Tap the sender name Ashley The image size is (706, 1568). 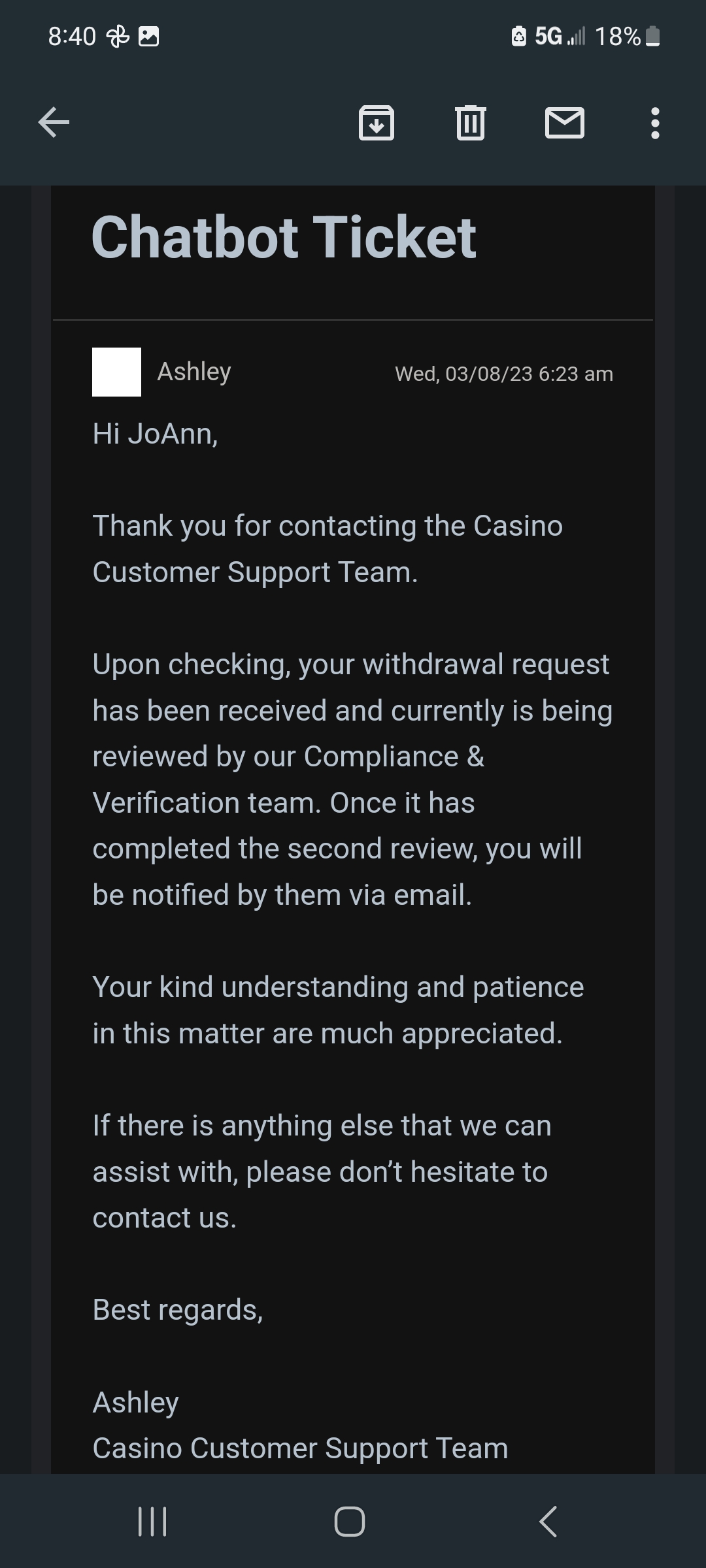pos(194,372)
